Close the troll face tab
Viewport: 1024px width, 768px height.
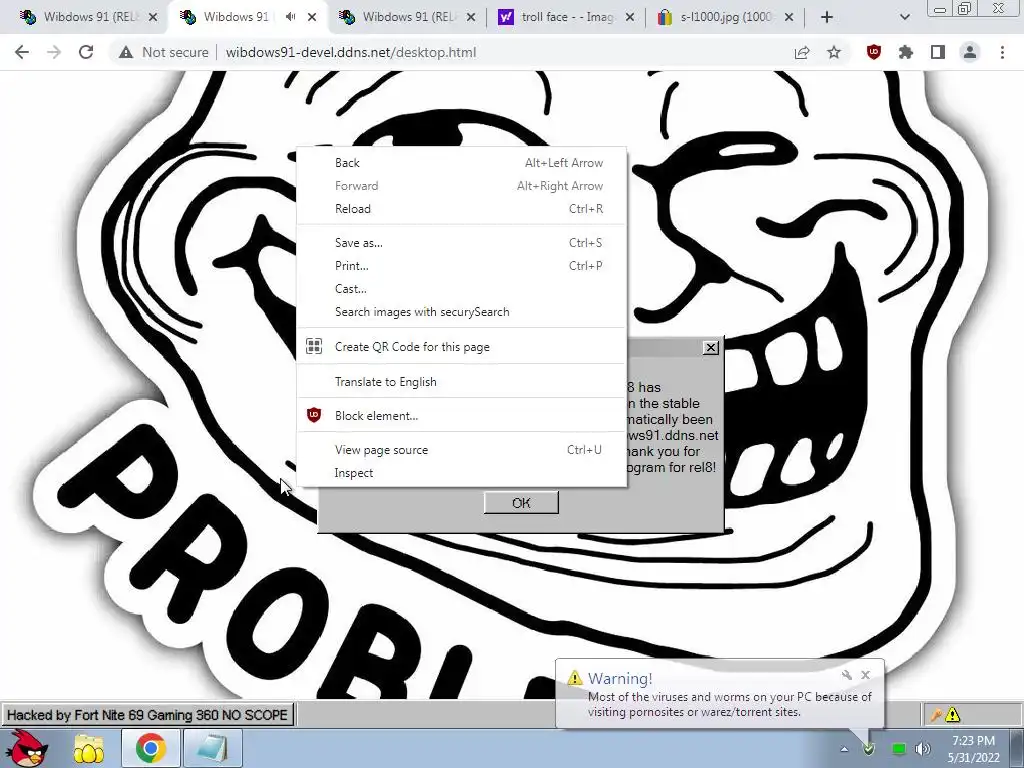(630, 17)
